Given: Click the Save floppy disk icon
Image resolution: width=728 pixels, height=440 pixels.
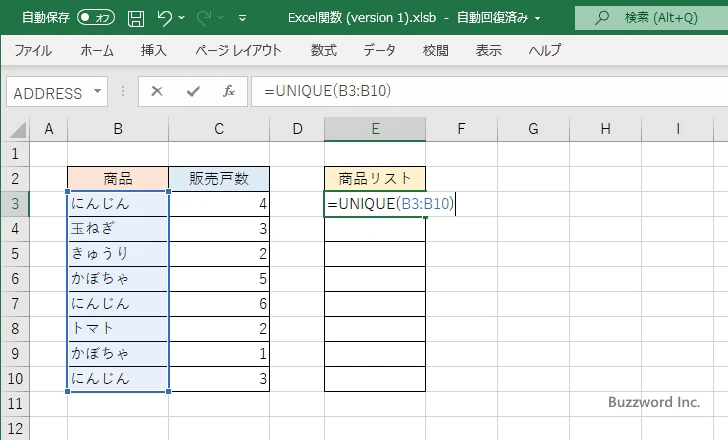Looking at the screenshot, I should coord(136,18).
